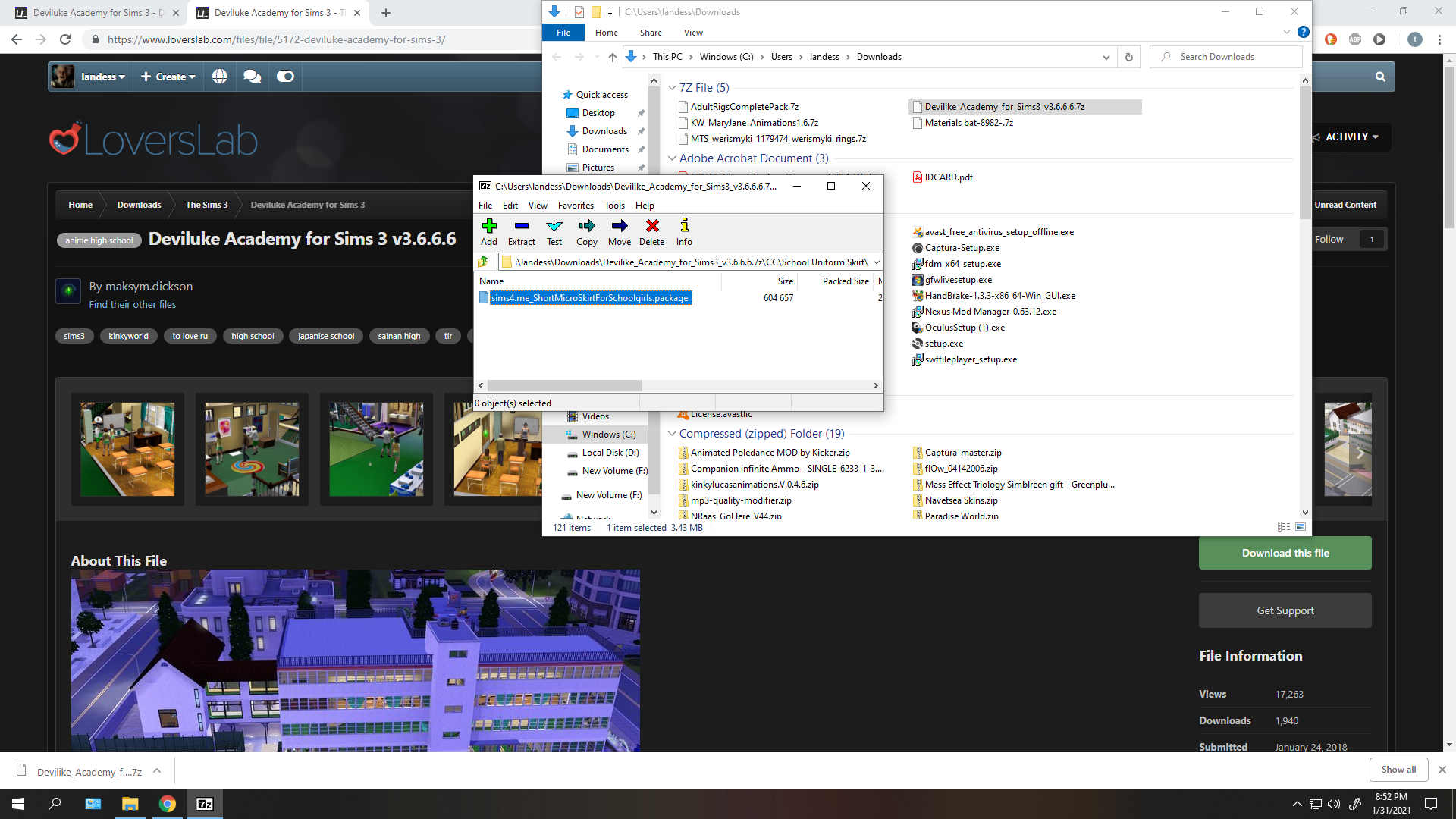Screen dimensions: 1456x819
Task: Click the Search Downloads field
Action: pyautogui.click(x=1226, y=57)
